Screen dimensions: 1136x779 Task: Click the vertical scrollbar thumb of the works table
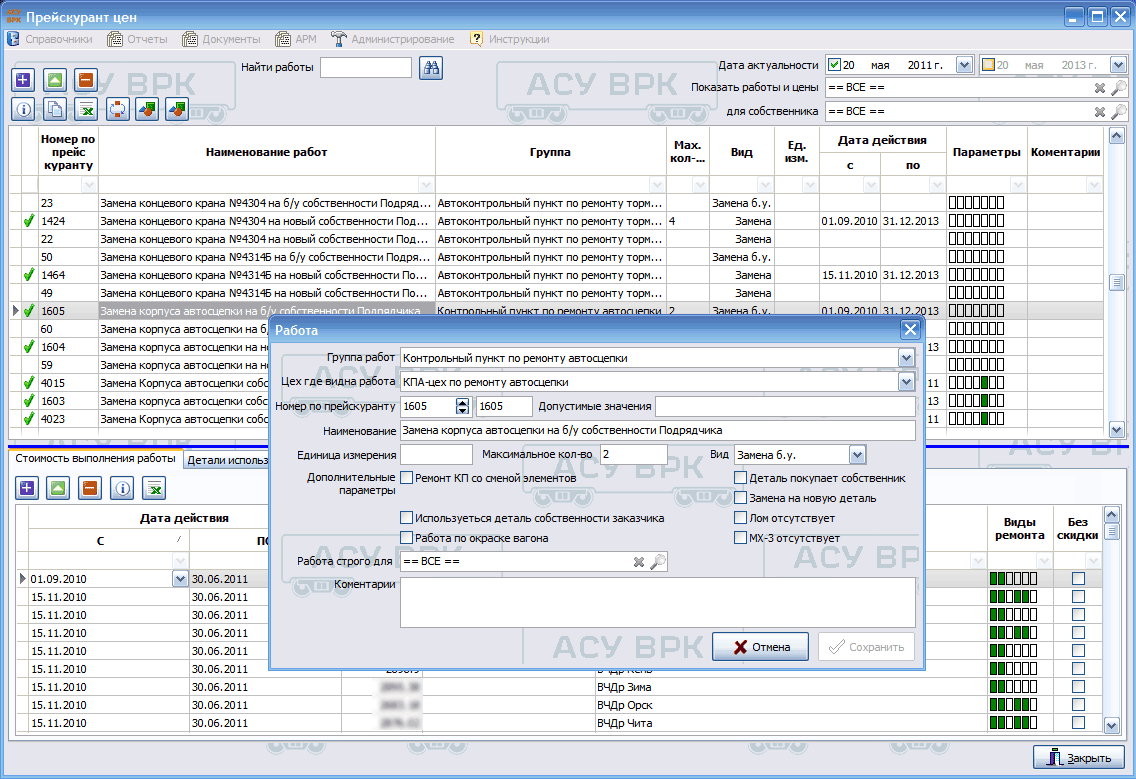point(1116,283)
